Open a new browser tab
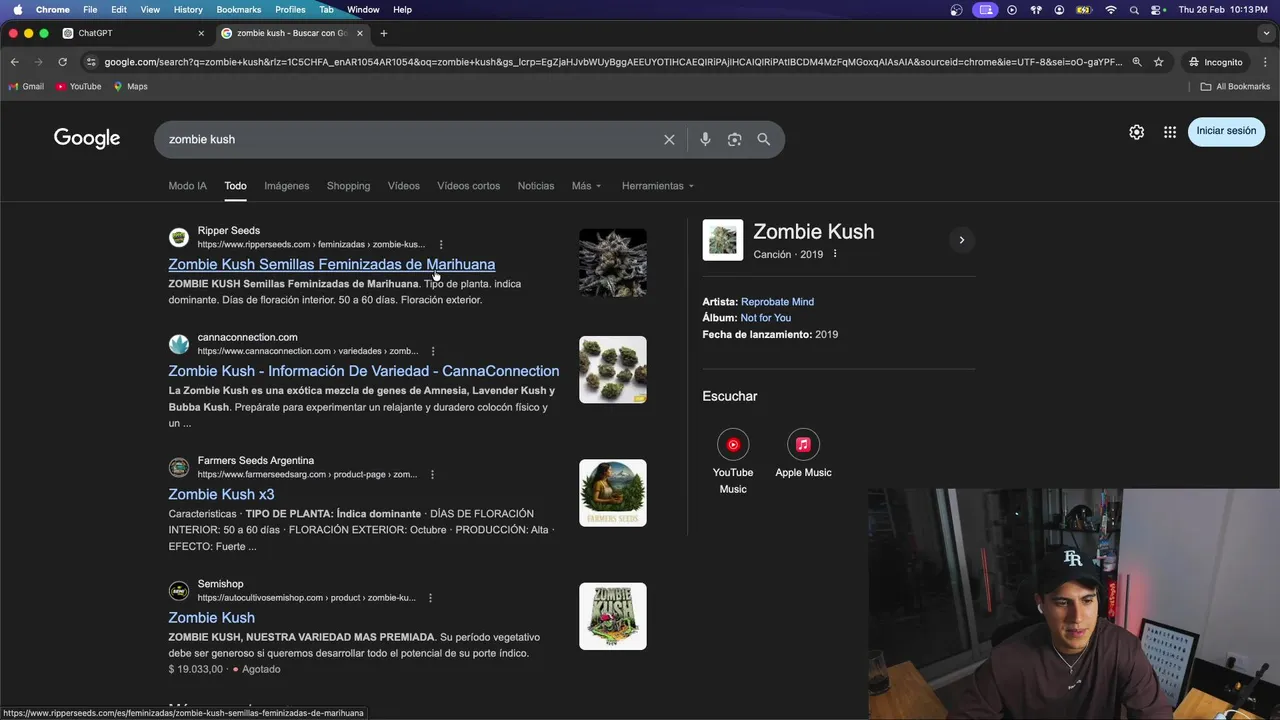This screenshot has width=1280, height=720. tap(383, 33)
